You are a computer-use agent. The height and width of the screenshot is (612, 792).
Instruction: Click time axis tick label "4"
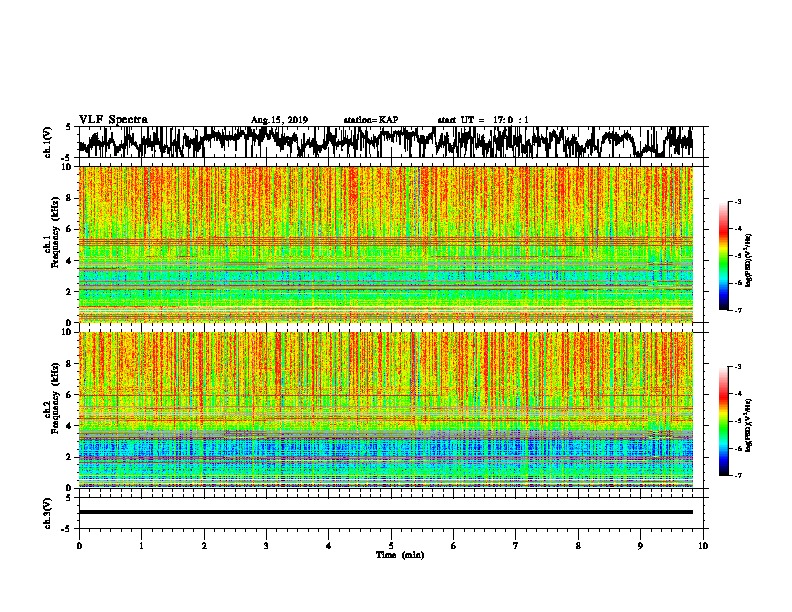(x=329, y=546)
